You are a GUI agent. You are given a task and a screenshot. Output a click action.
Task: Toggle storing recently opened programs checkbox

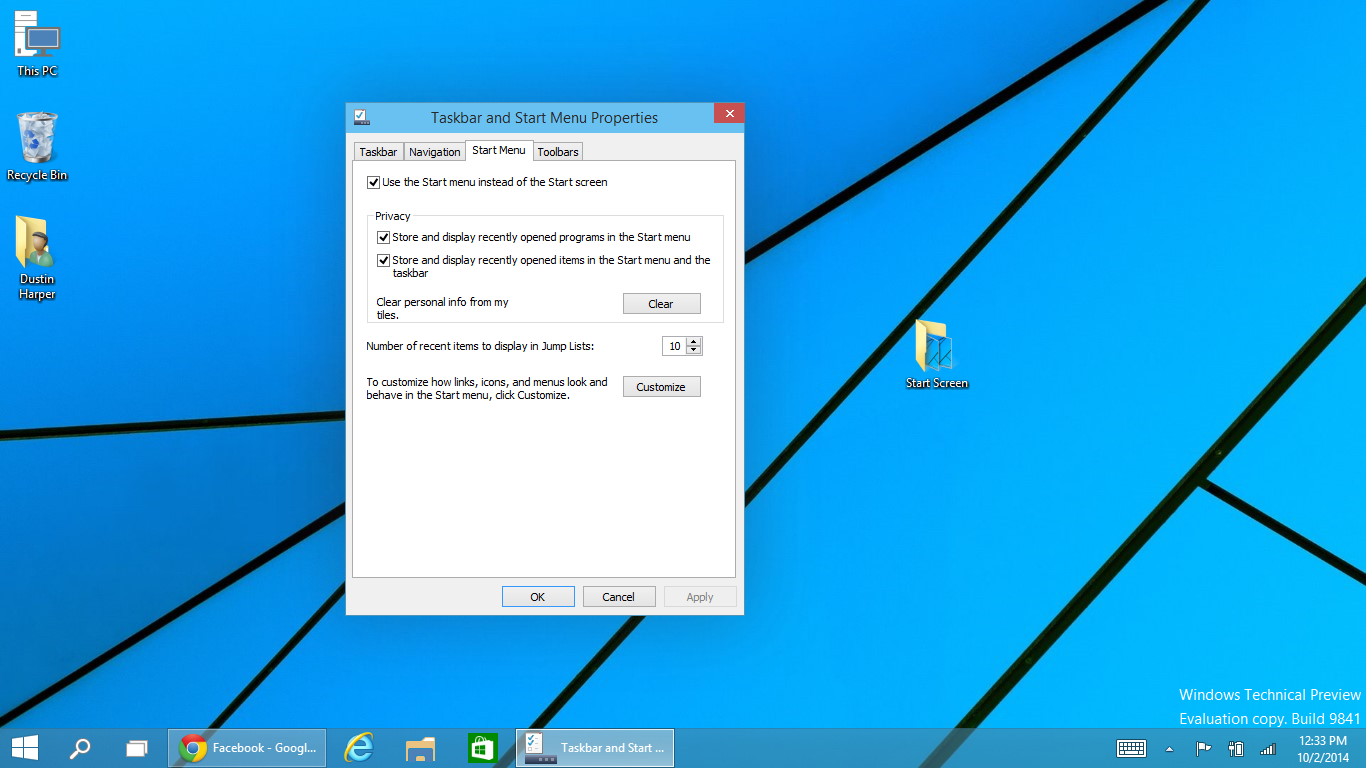click(383, 237)
